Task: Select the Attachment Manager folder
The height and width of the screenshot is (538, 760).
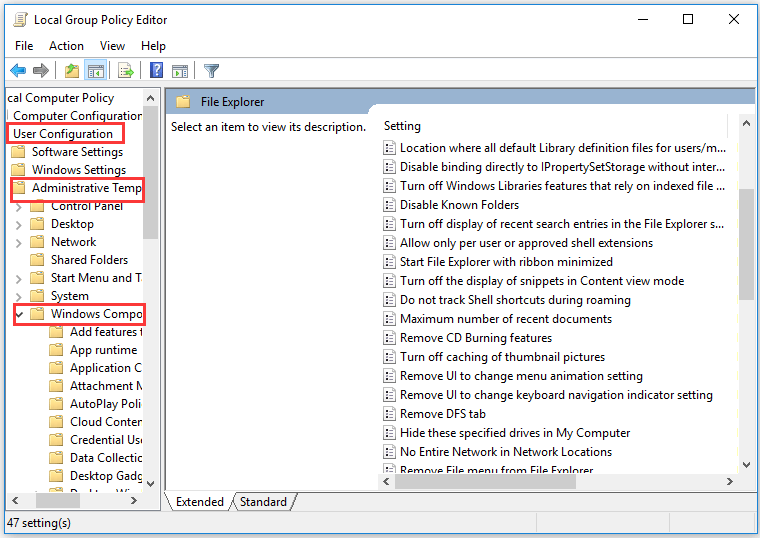Action: 106,386
